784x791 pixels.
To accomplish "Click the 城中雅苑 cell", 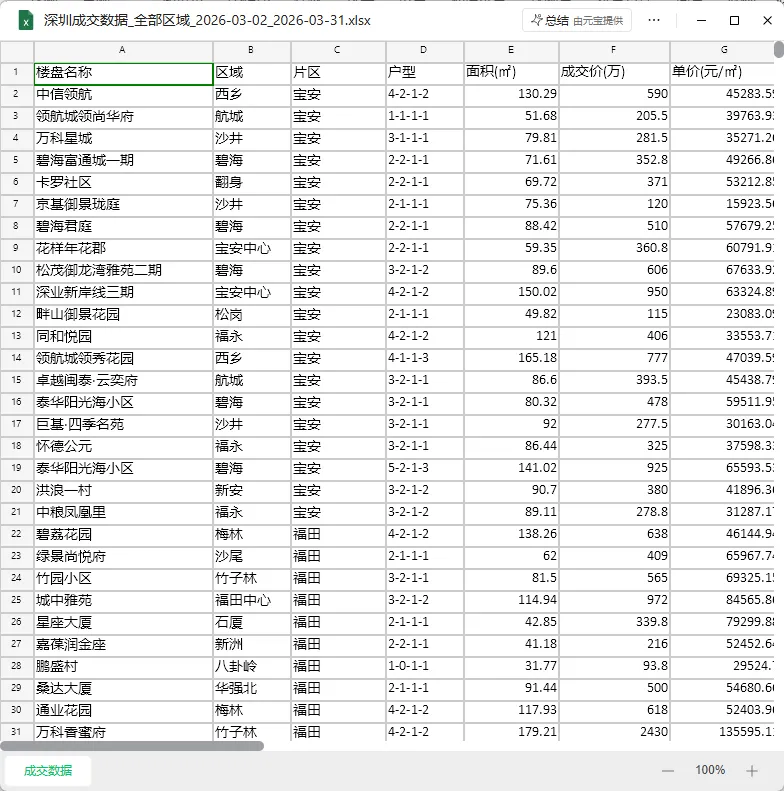I will 123,600.
